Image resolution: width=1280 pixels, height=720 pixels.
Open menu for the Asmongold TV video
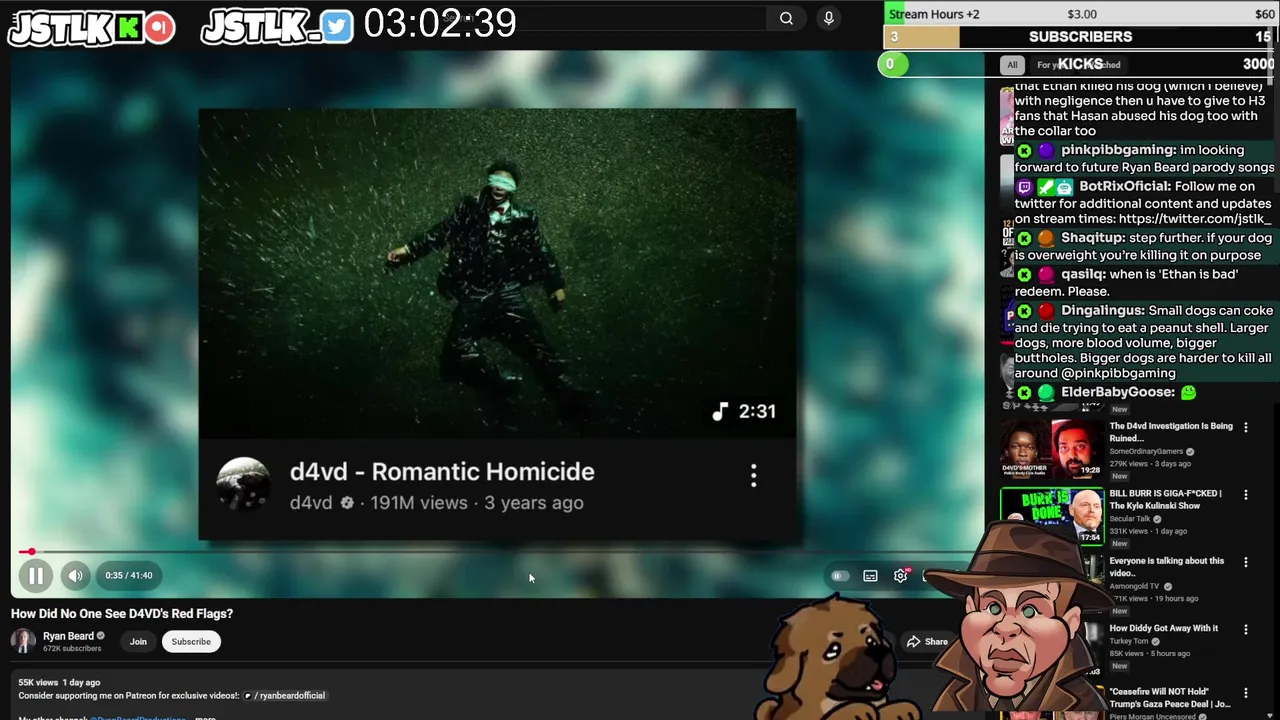pos(1245,562)
